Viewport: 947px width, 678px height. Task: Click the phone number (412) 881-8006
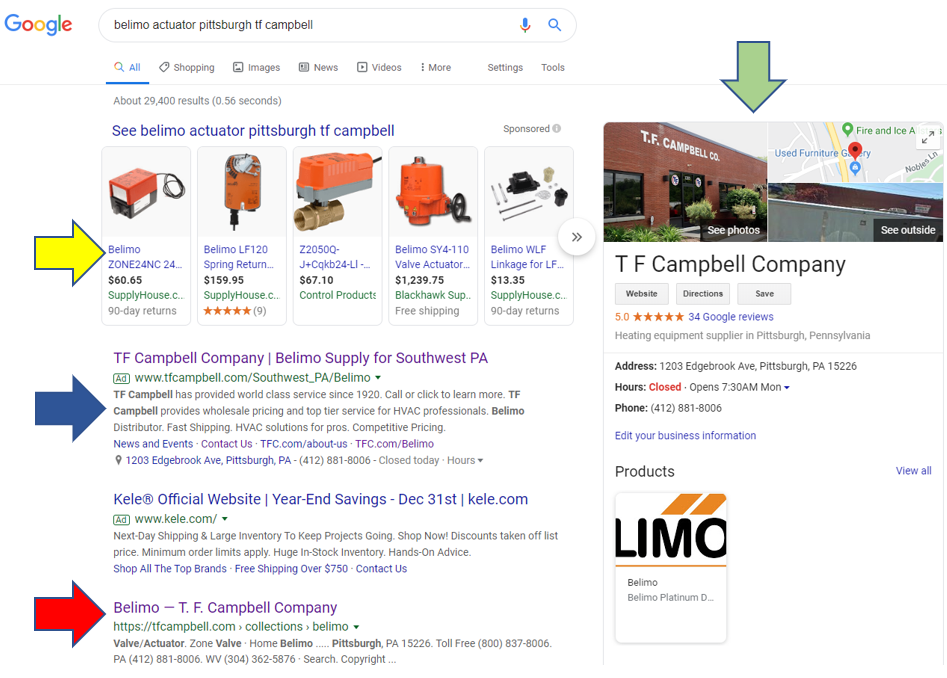686,408
